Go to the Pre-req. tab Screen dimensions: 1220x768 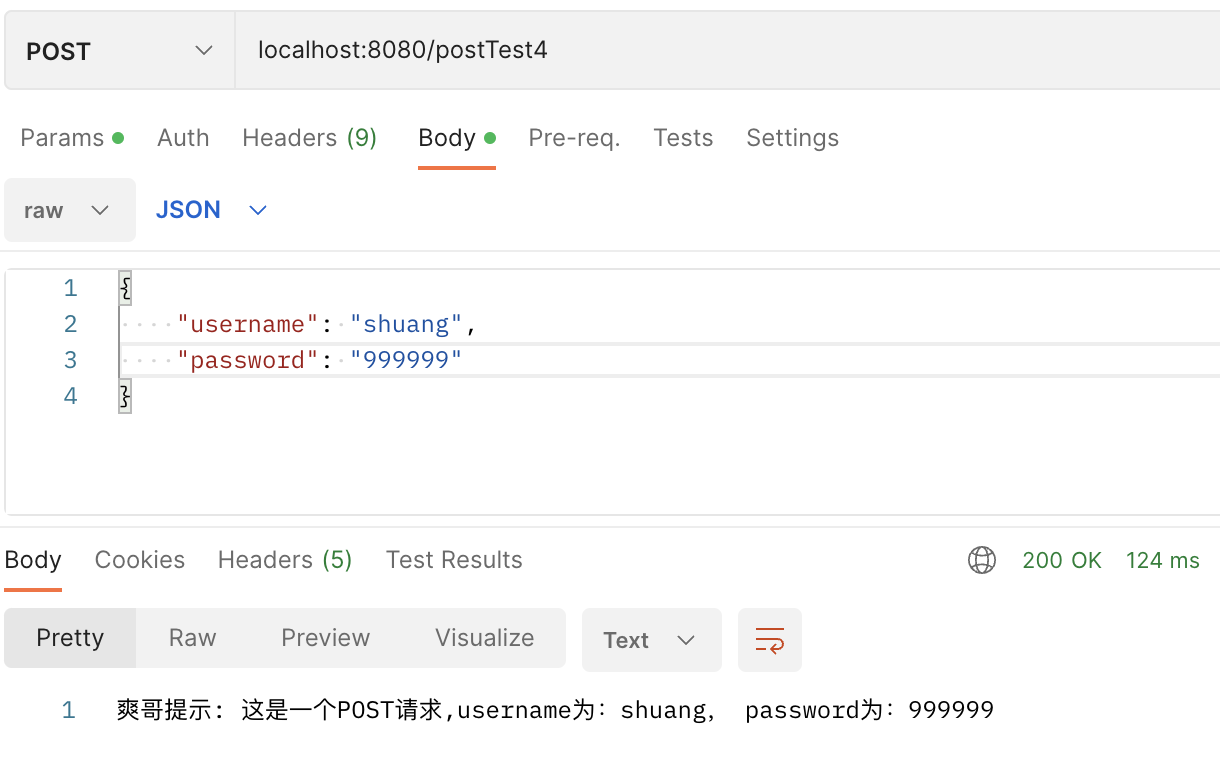click(574, 138)
